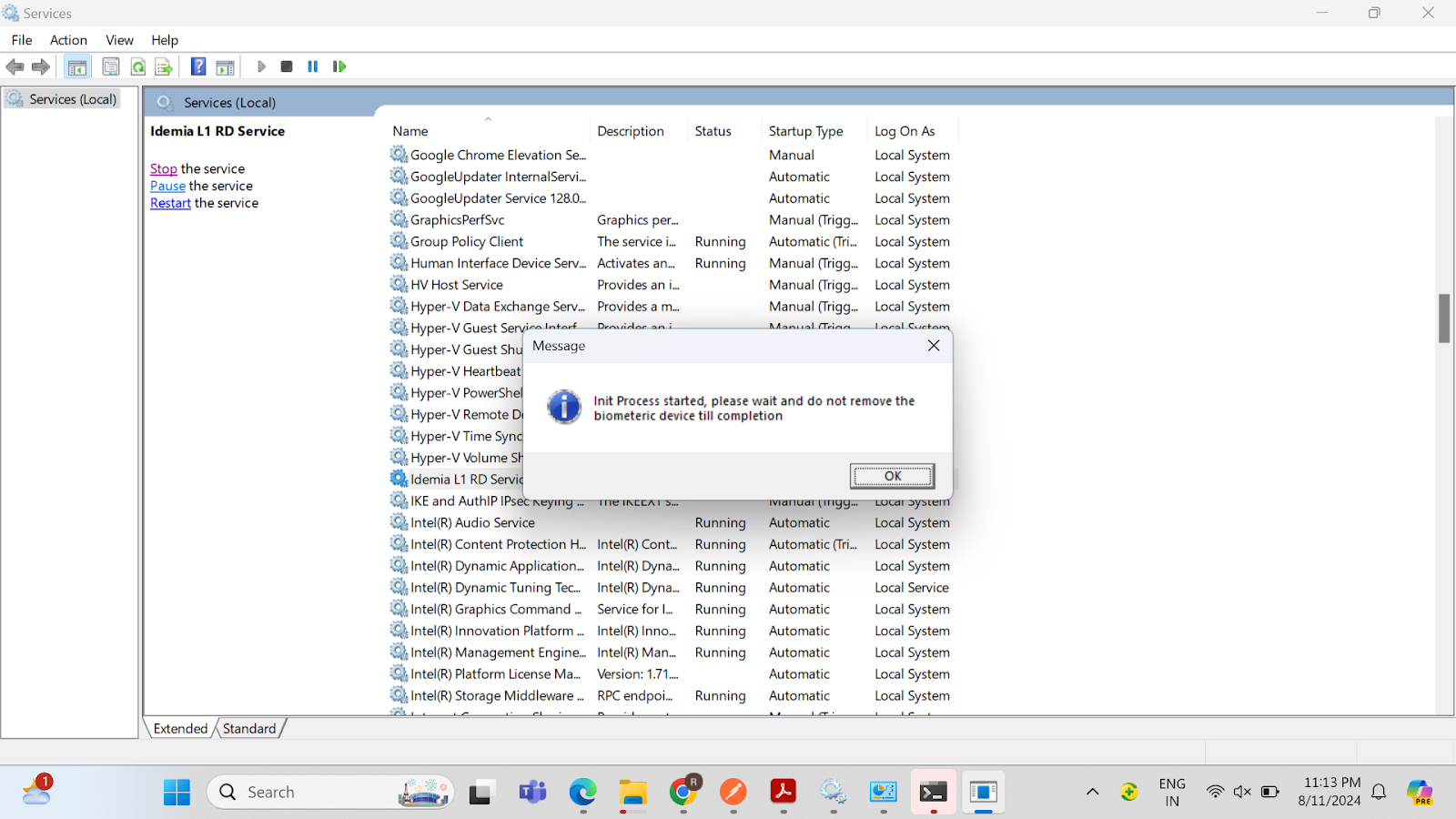This screenshot has height=819, width=1456.
Task: Click the green Refresh toolbar icon
Action: click(x=138, y=66)
